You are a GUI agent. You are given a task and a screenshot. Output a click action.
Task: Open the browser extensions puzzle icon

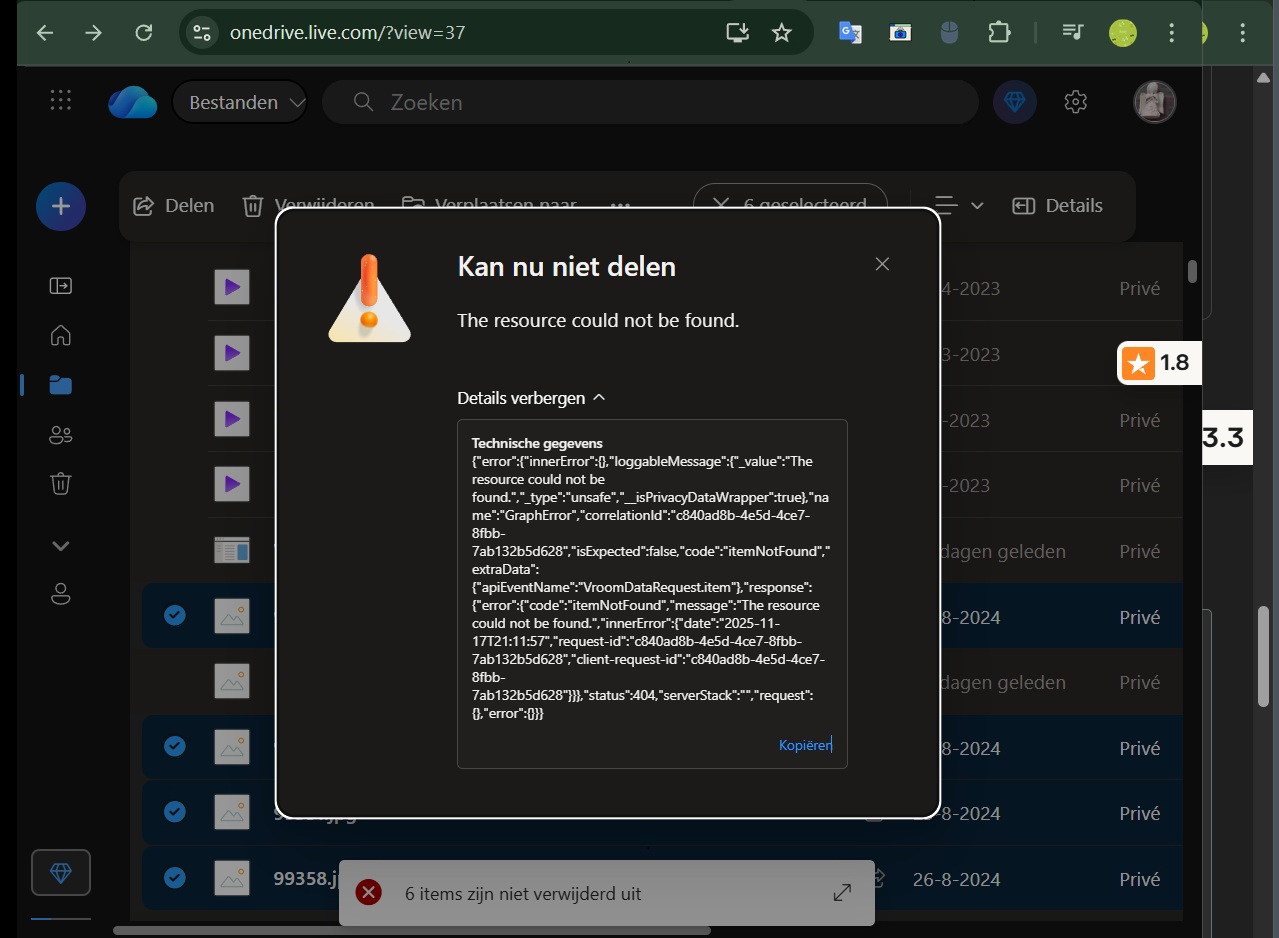[999, 33]
